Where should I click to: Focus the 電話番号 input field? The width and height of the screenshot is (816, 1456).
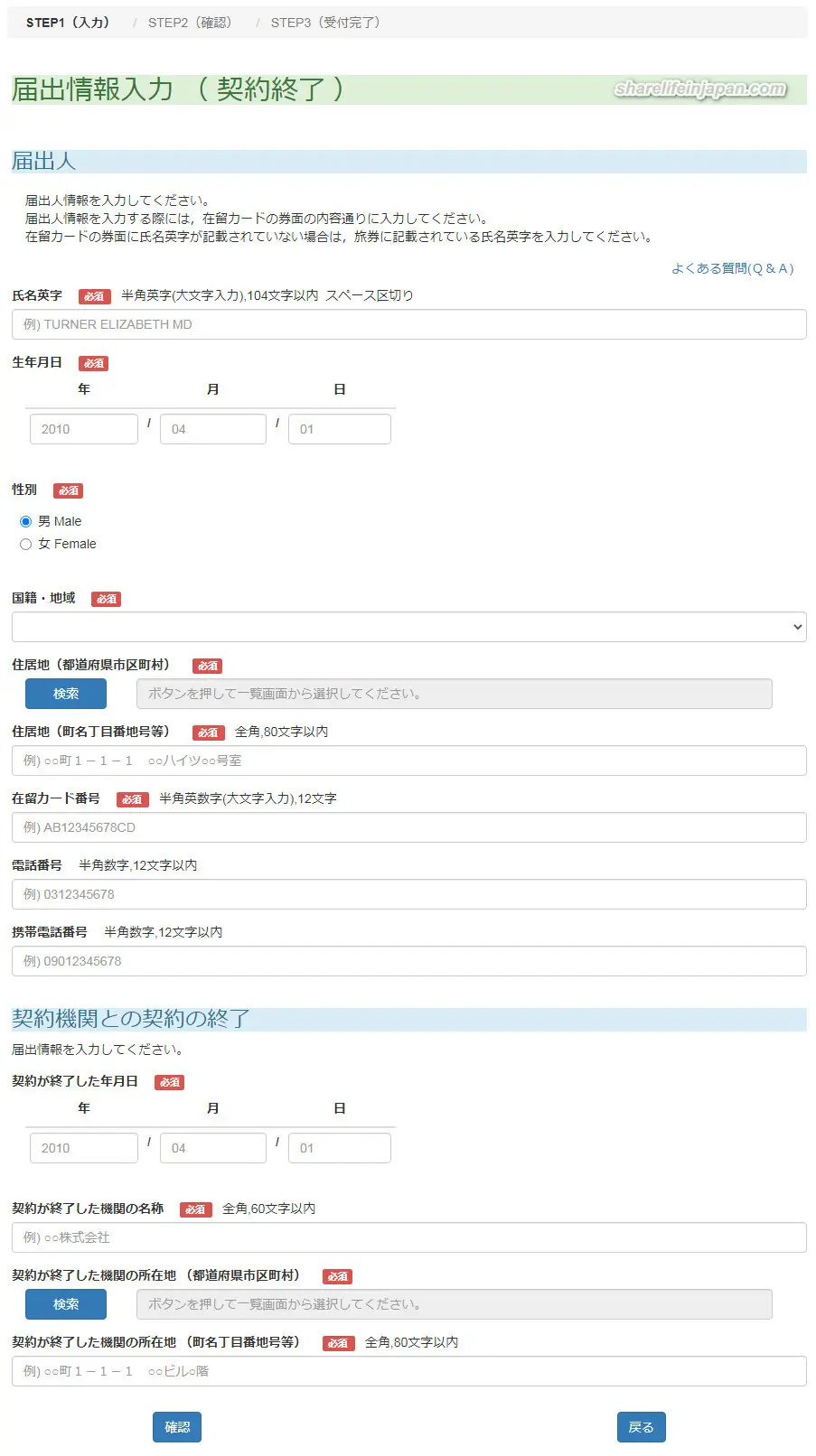pyautogui.click(x=408, y=894)
